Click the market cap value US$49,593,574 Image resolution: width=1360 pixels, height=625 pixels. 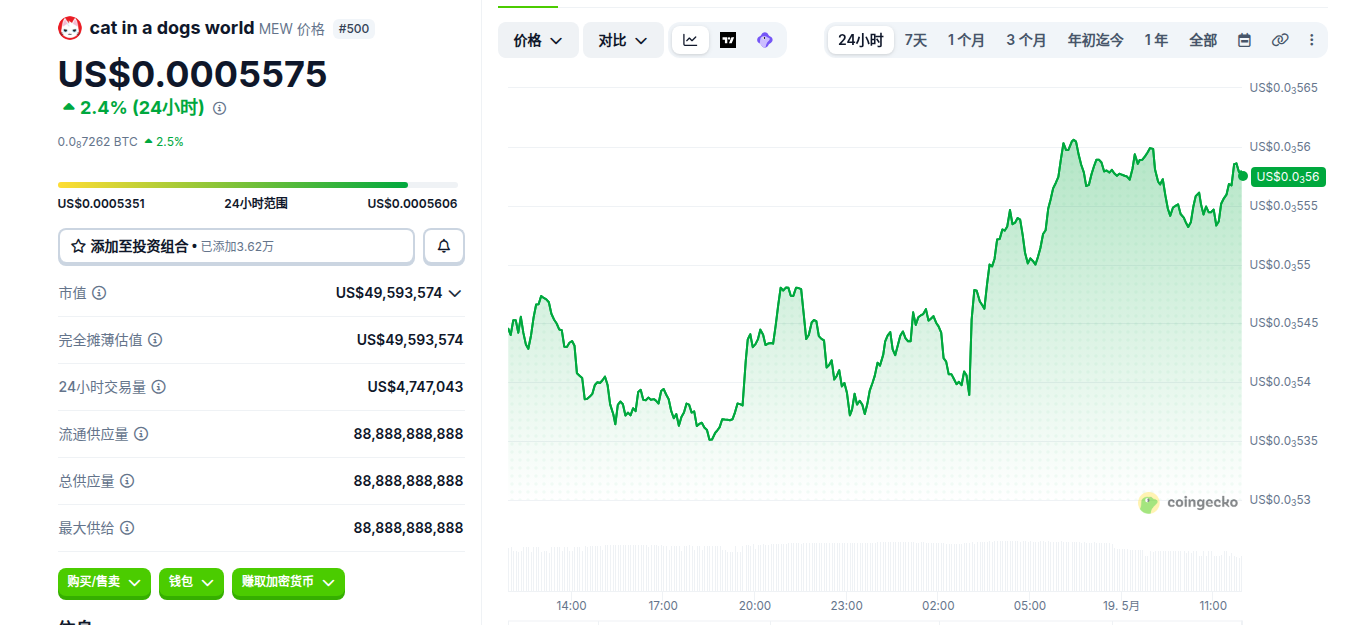(x=389, y=293)
